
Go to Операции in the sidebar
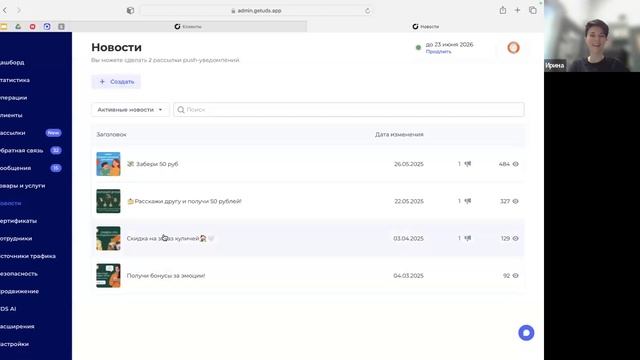pos(13,98)
